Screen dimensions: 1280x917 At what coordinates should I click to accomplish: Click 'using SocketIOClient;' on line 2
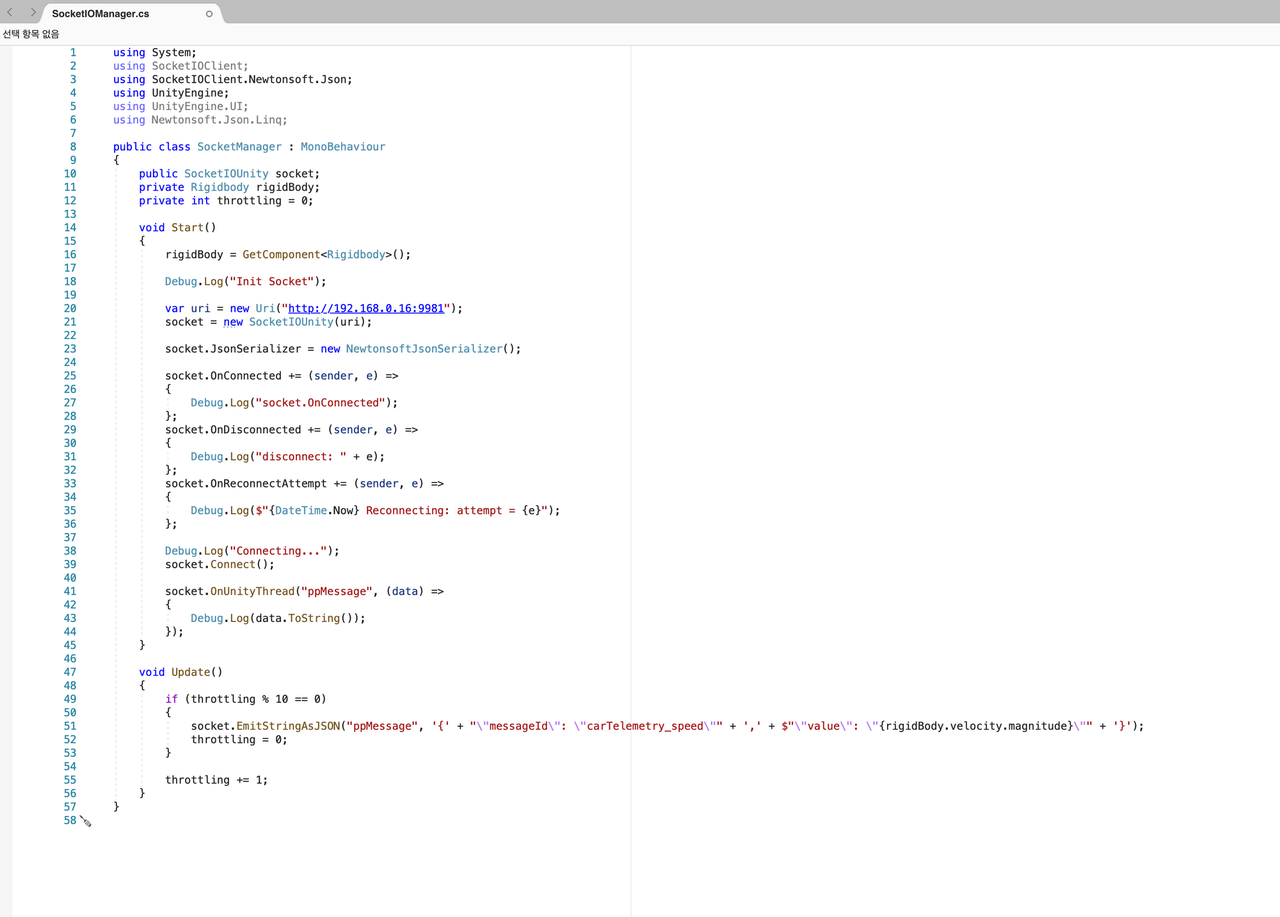pos(181,66)
